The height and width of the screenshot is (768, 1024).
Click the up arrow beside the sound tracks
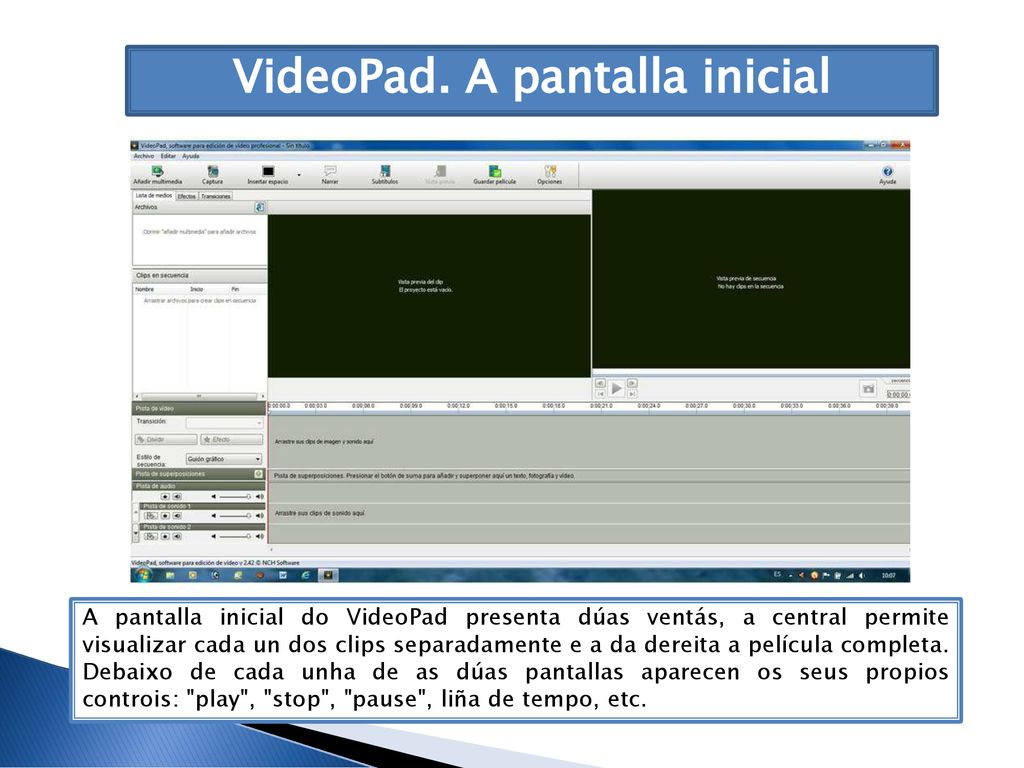(136, 513)
